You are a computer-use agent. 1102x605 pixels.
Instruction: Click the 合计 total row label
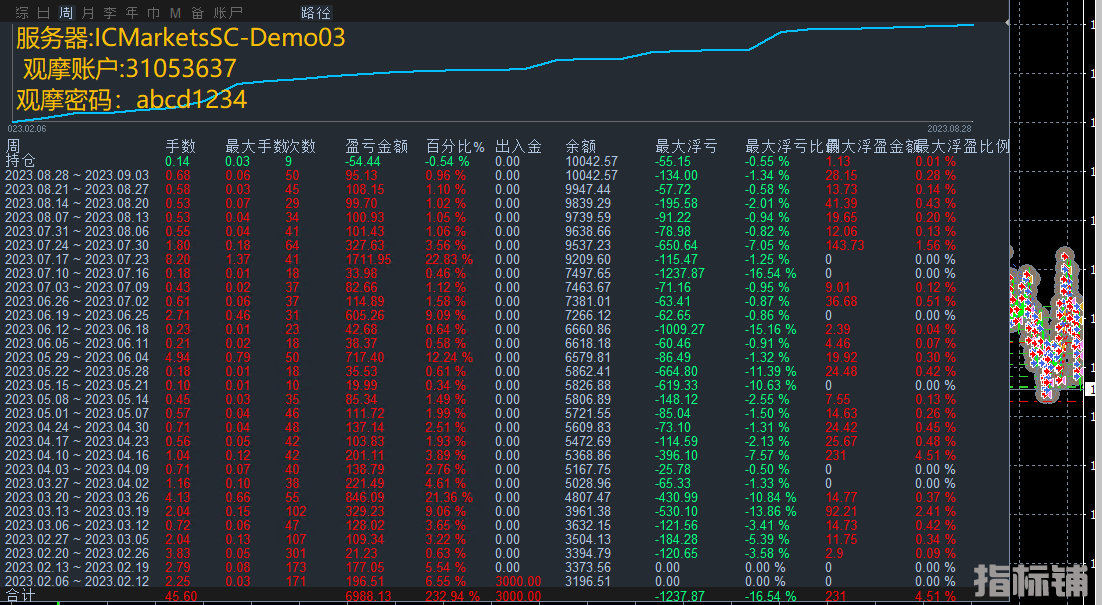tap(20, 596)
